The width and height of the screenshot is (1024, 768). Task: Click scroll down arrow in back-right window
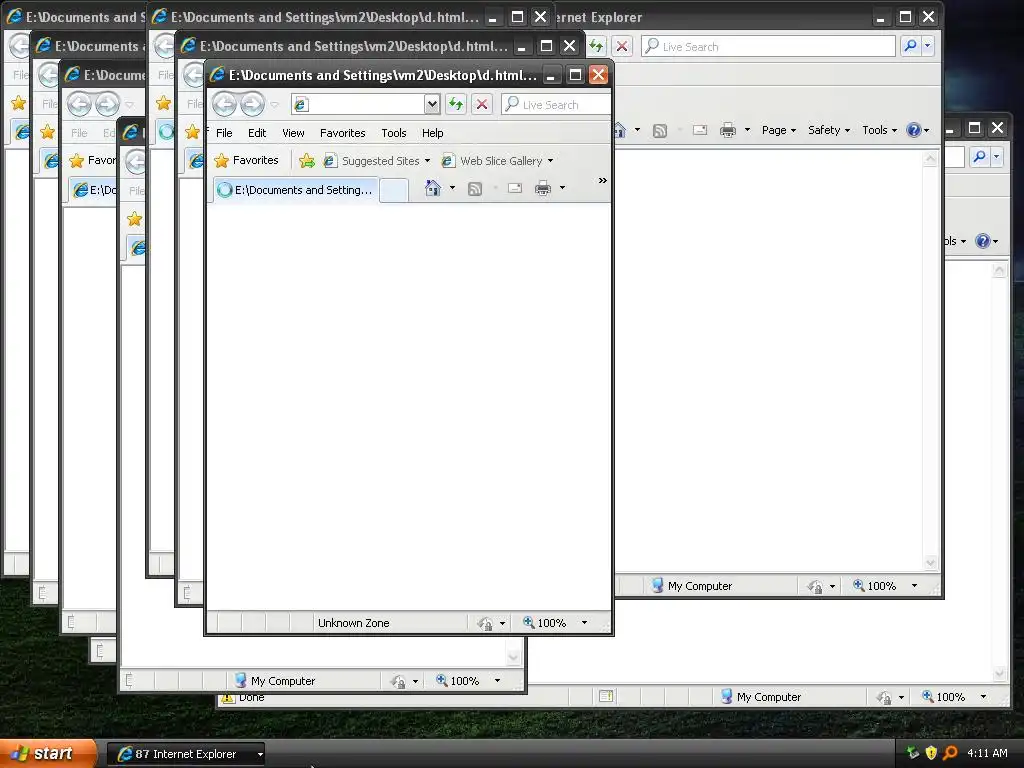[x=931, y=563]
